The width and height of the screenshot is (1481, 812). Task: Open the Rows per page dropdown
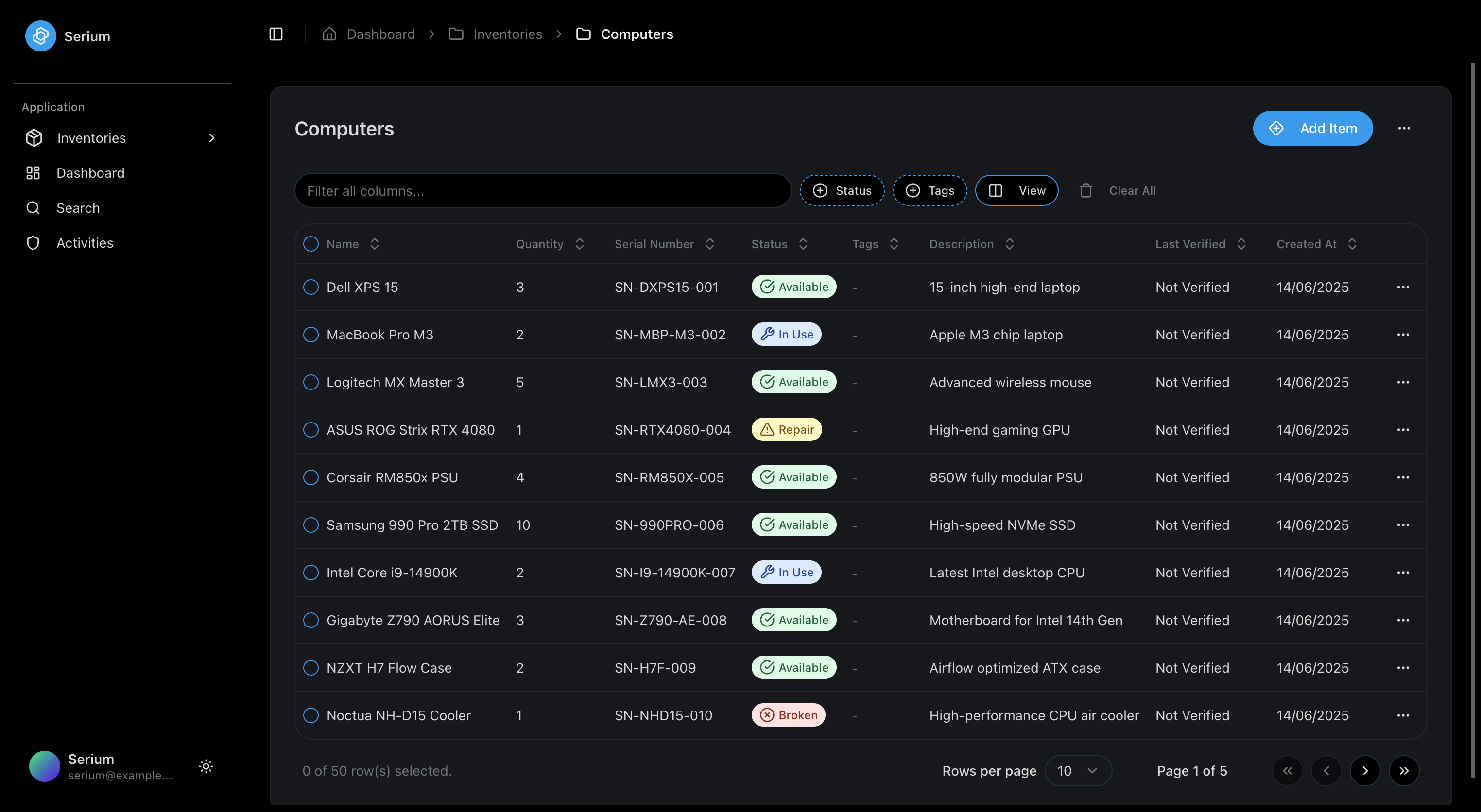tap(1077, 771)
